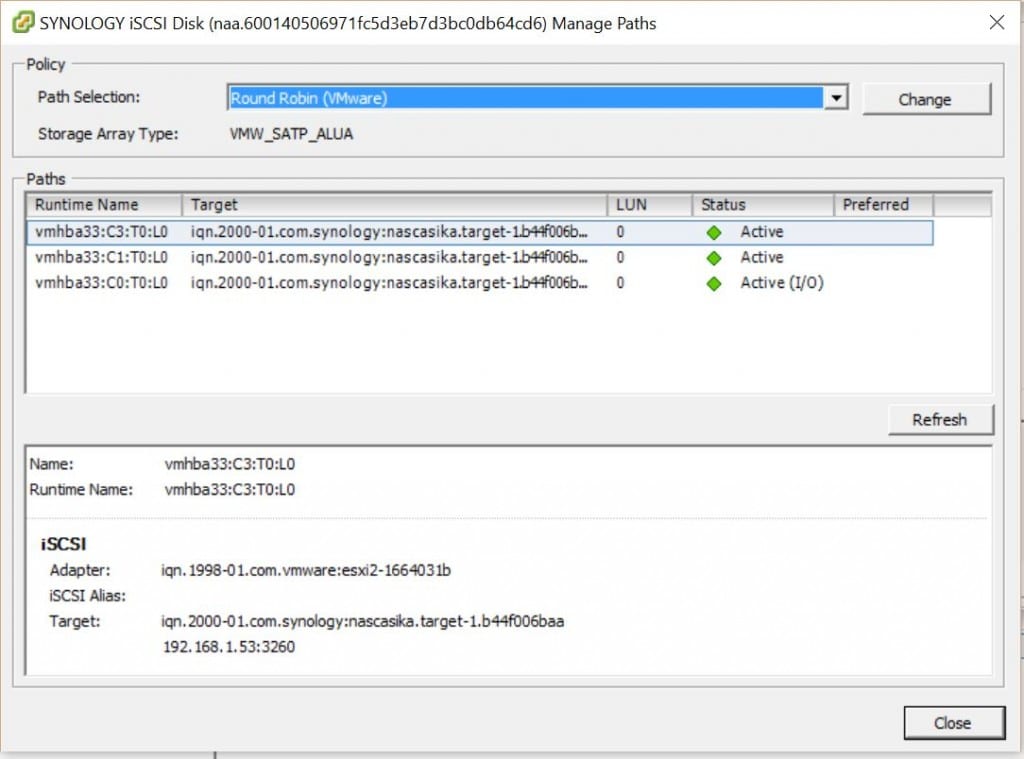Click green diamond beside Active (I/O) status

[x=713, y=284]
